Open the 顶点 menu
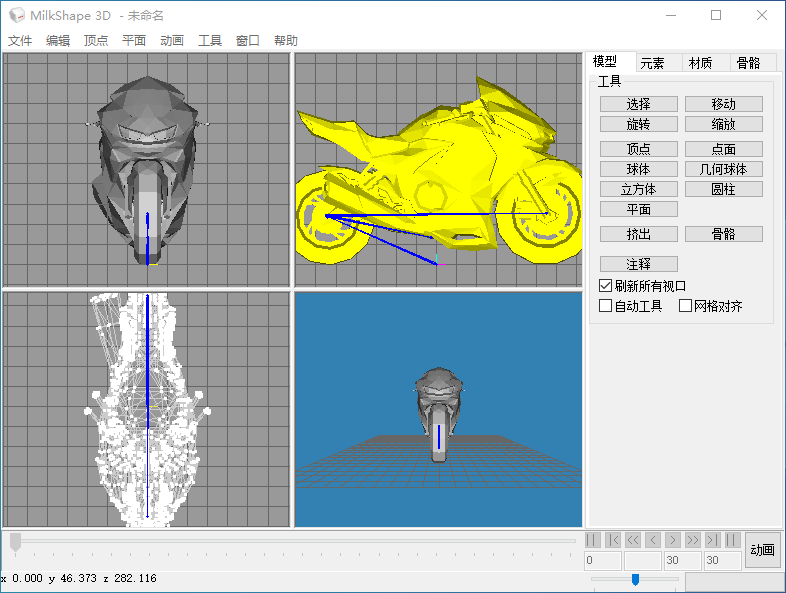Viewport: 786px width, 593px height. pyautogui.click(x=96, y=41)
